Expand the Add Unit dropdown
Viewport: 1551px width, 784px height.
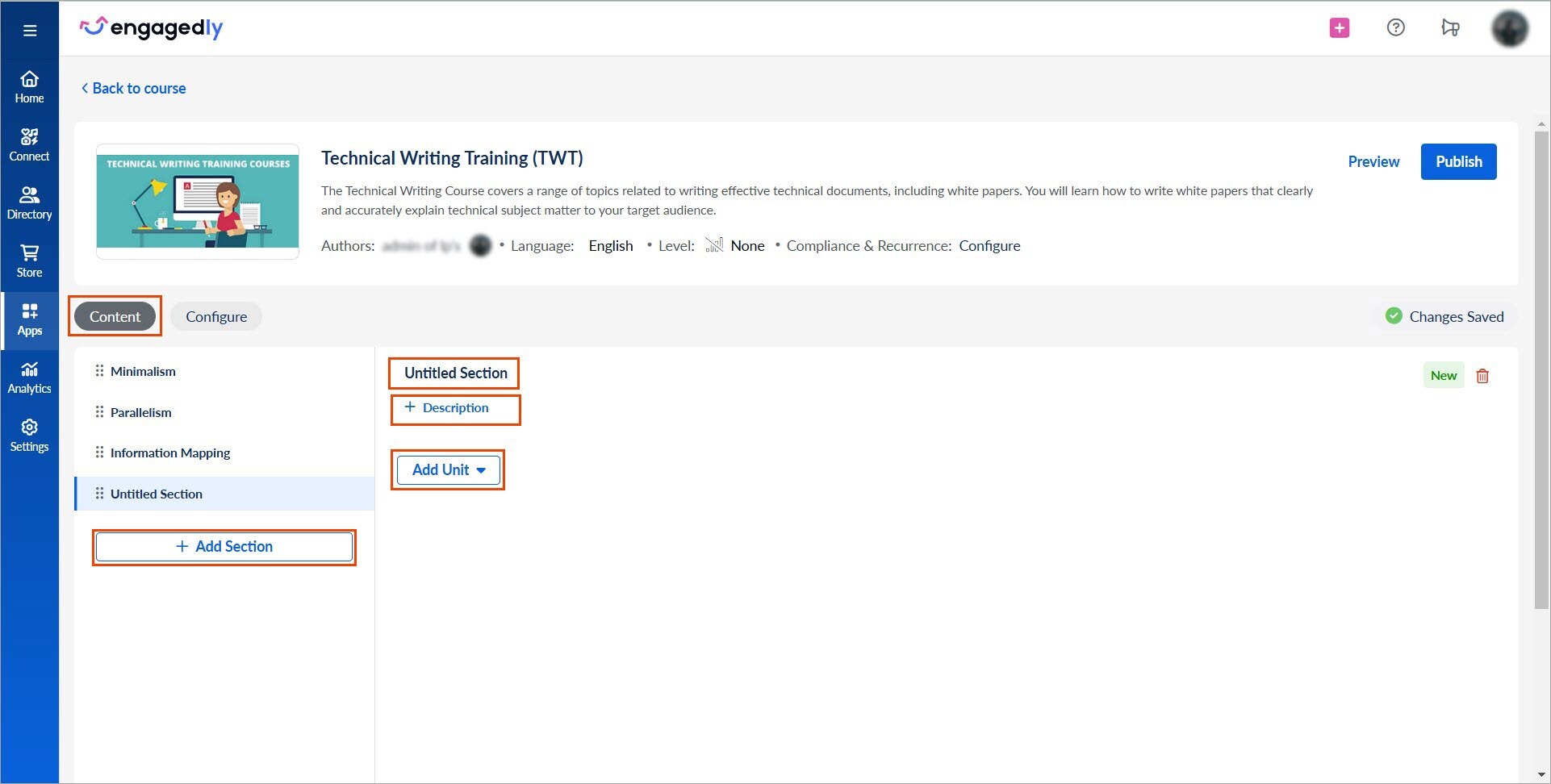point(447,469)
